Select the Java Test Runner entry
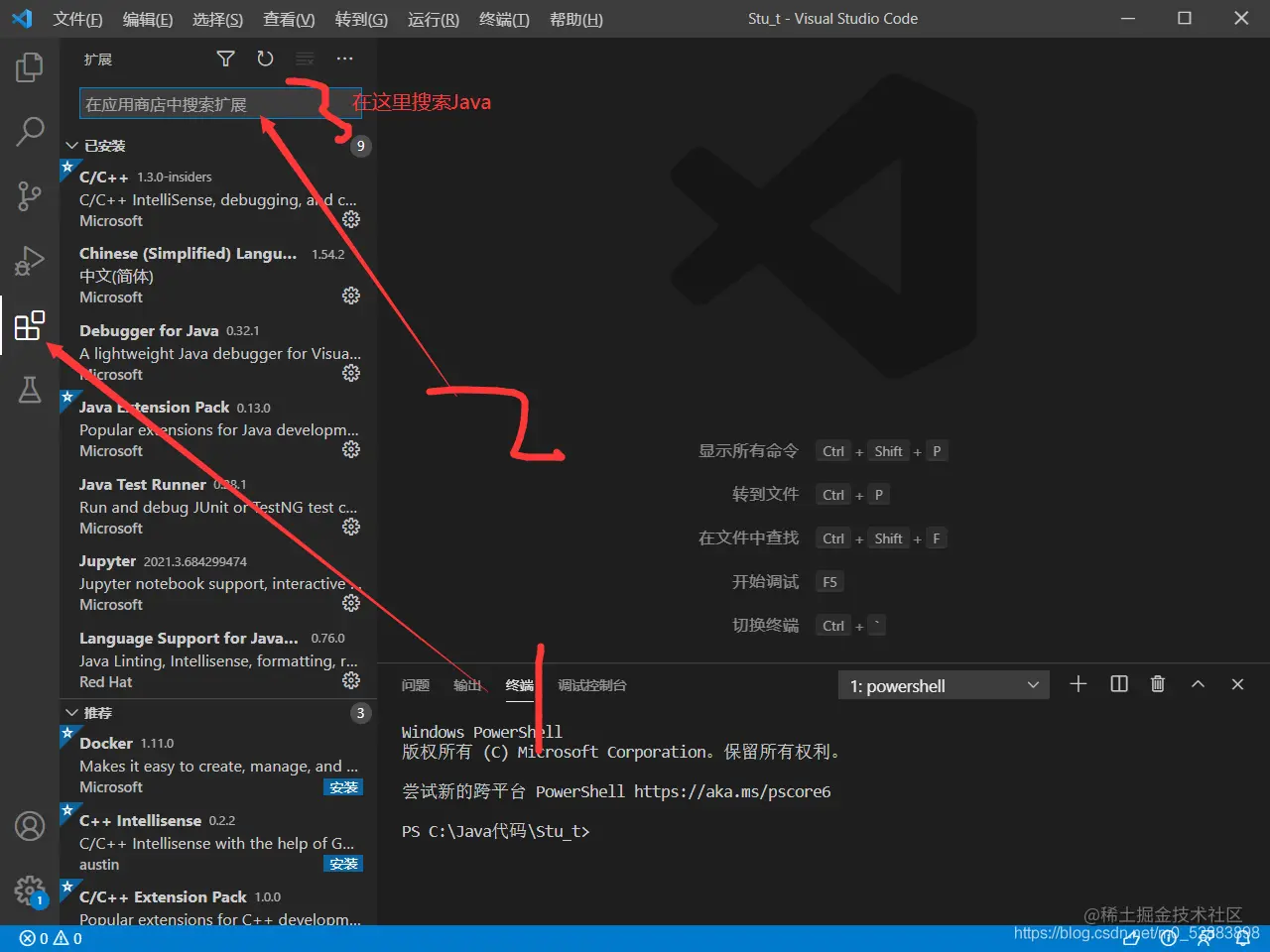Image resolution: width=1270 pixels, height=952 pixels. click(x=218, y=506)
